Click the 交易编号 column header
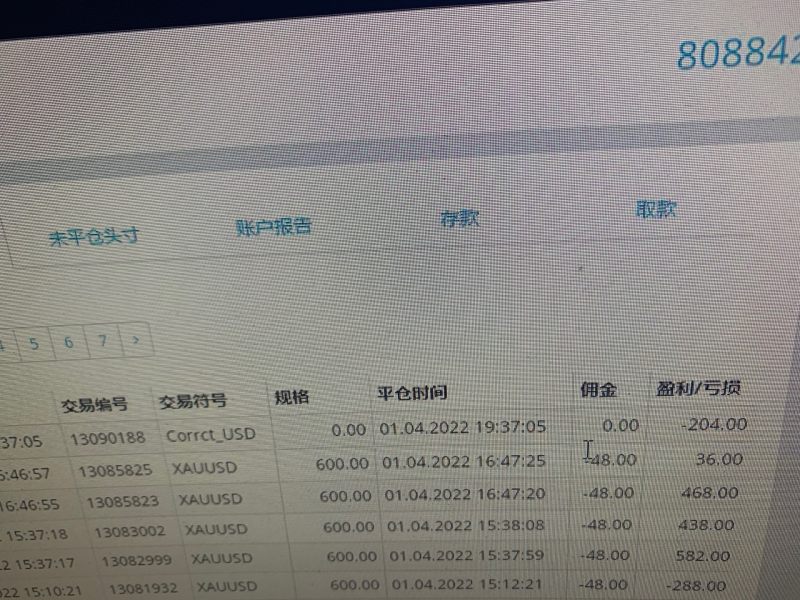This screenshot has width=800, height=600. (x=94, y=405)
